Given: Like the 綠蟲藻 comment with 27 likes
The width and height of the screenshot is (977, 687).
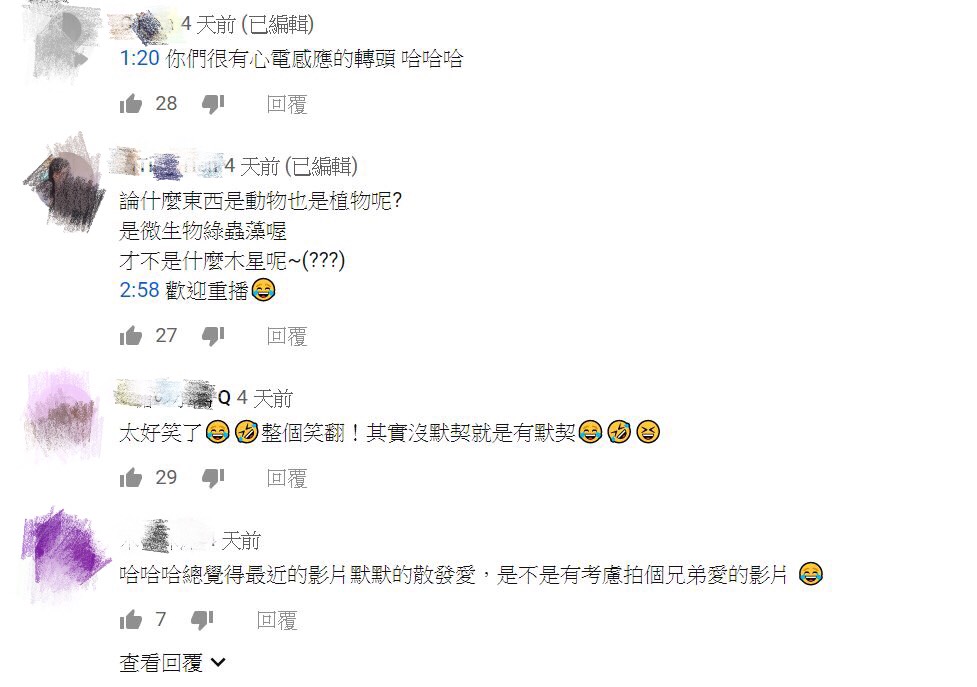Looking at the screenshot, I should [131, 336].
